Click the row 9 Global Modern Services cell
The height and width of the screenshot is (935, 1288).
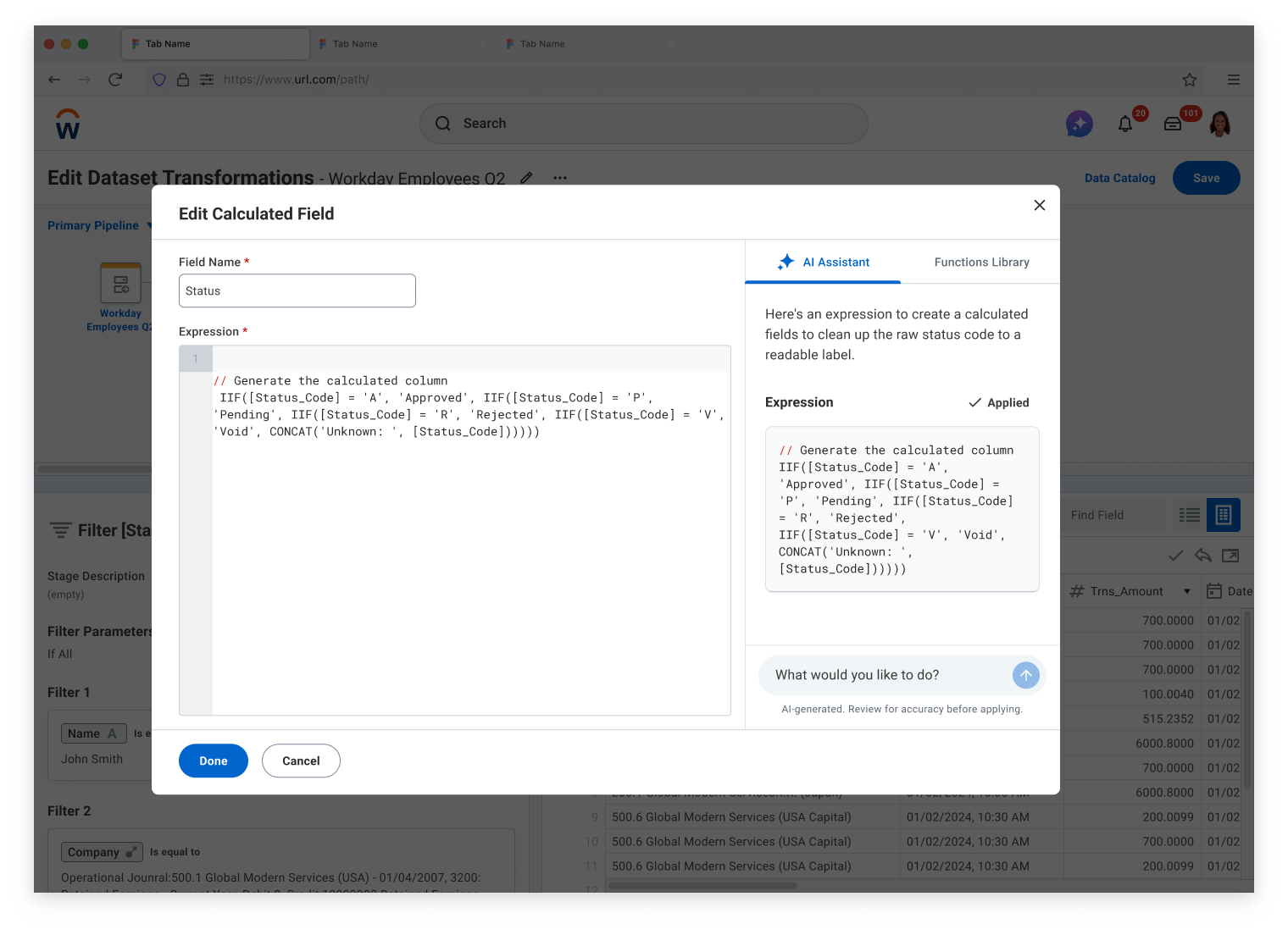tap(752, 816)
